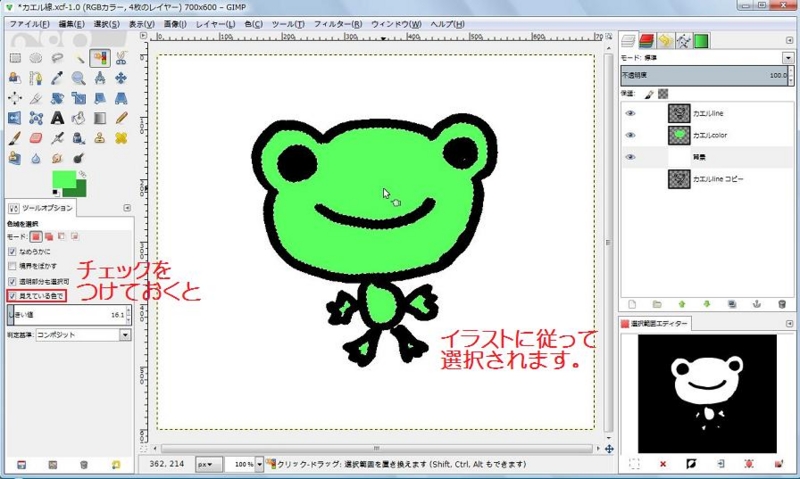Create a new layer with the page button
Image resolution: width=800 pixels, height=479 pixels.
[632, 305]
